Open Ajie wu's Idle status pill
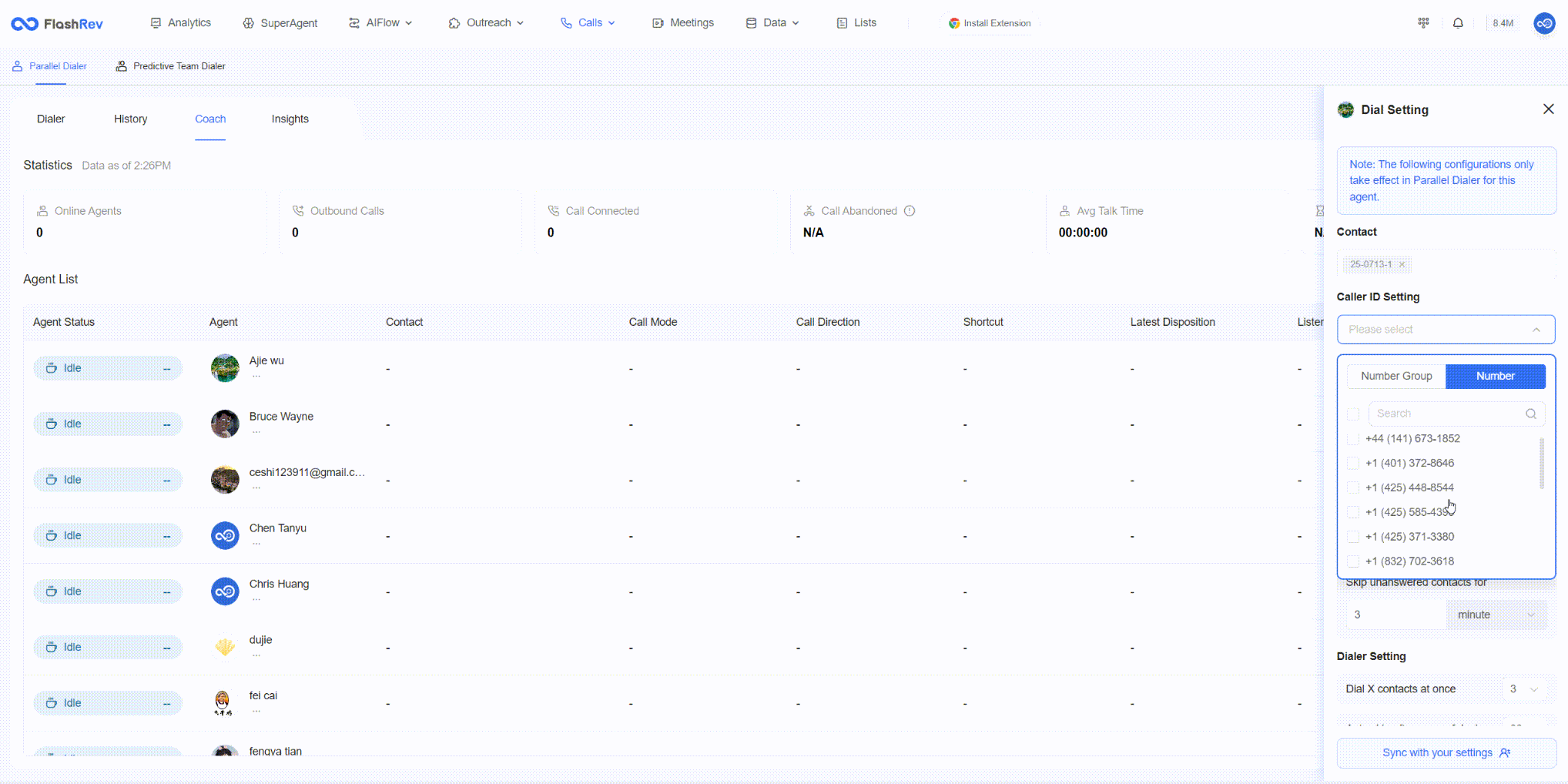1568x784 pixels. point(108,368)
